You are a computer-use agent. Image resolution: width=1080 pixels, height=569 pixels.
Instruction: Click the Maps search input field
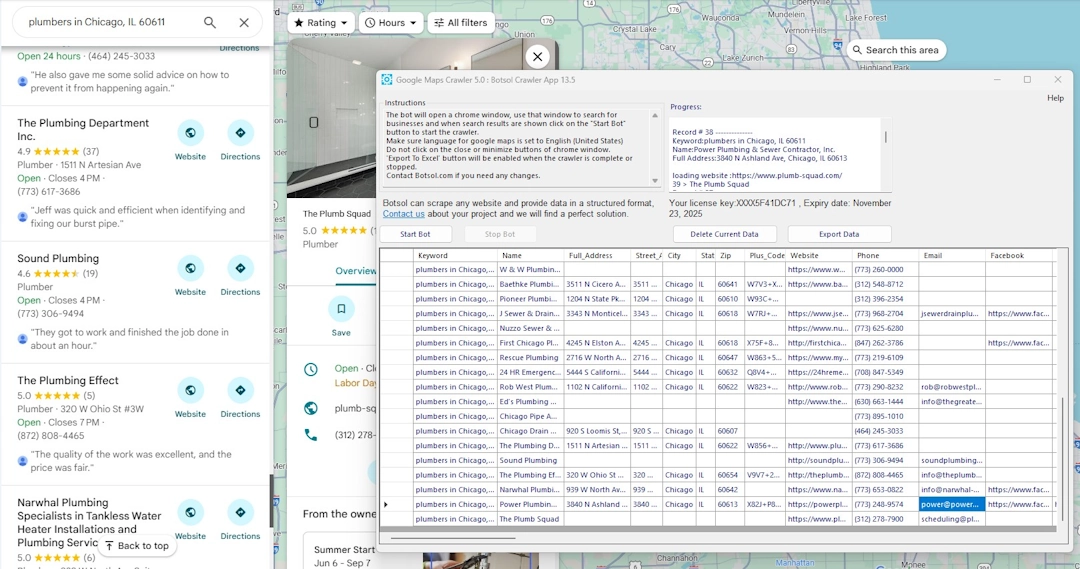(110, 23)
